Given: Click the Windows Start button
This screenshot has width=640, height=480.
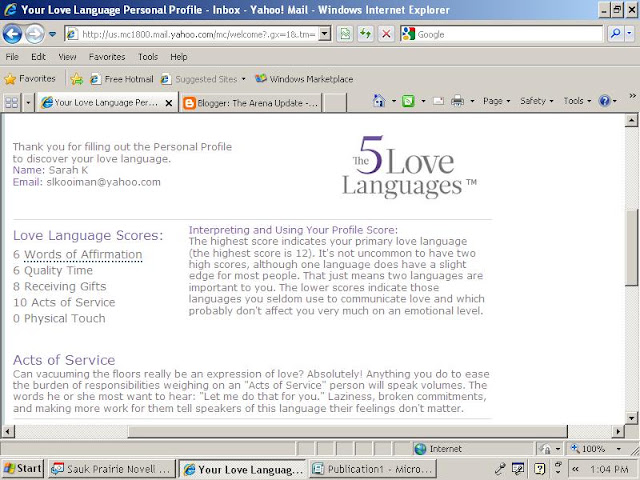Looking at the screenshot, I should tap(22, 469).
